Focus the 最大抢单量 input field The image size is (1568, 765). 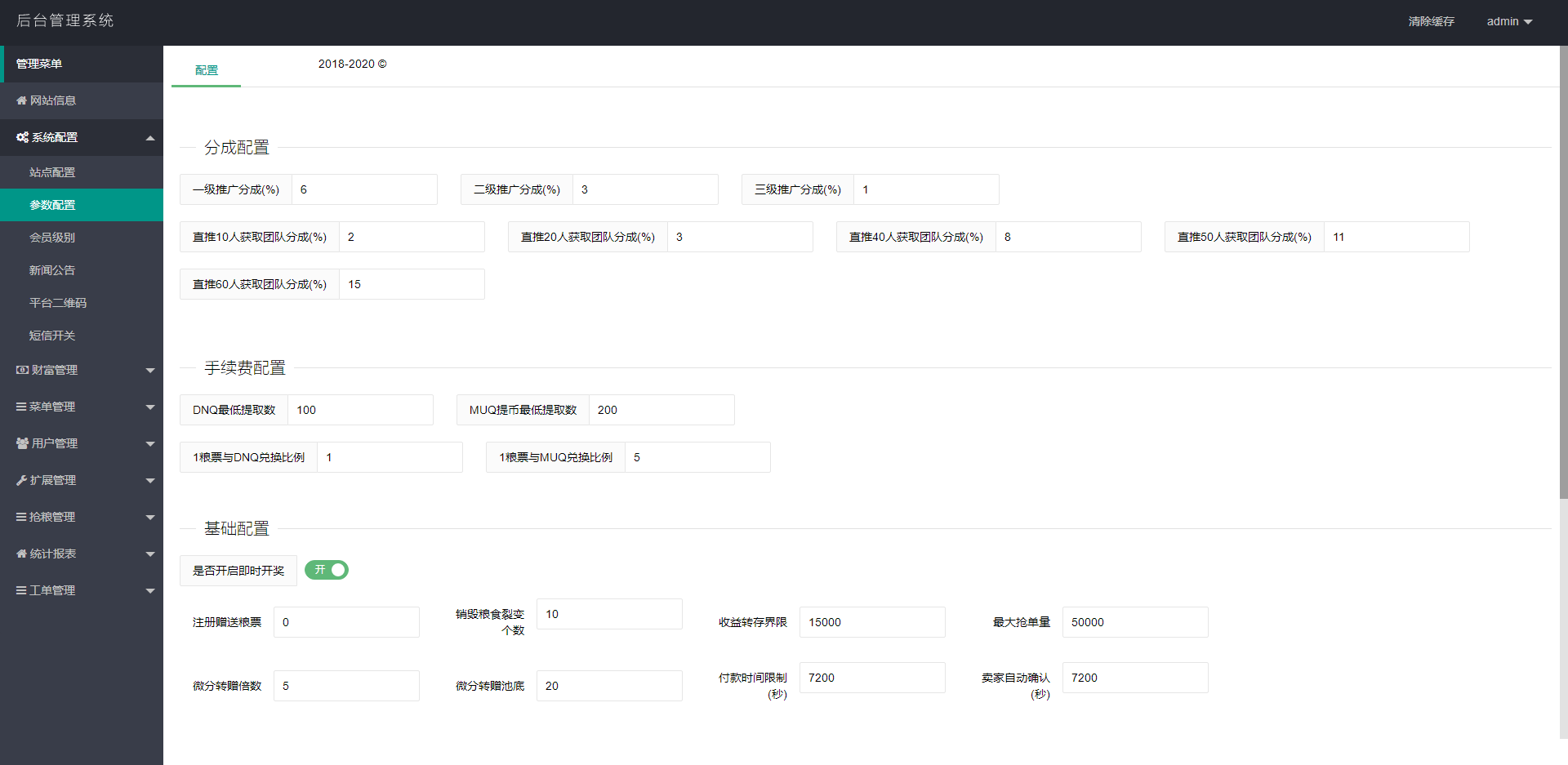[x=1135, y=622]
